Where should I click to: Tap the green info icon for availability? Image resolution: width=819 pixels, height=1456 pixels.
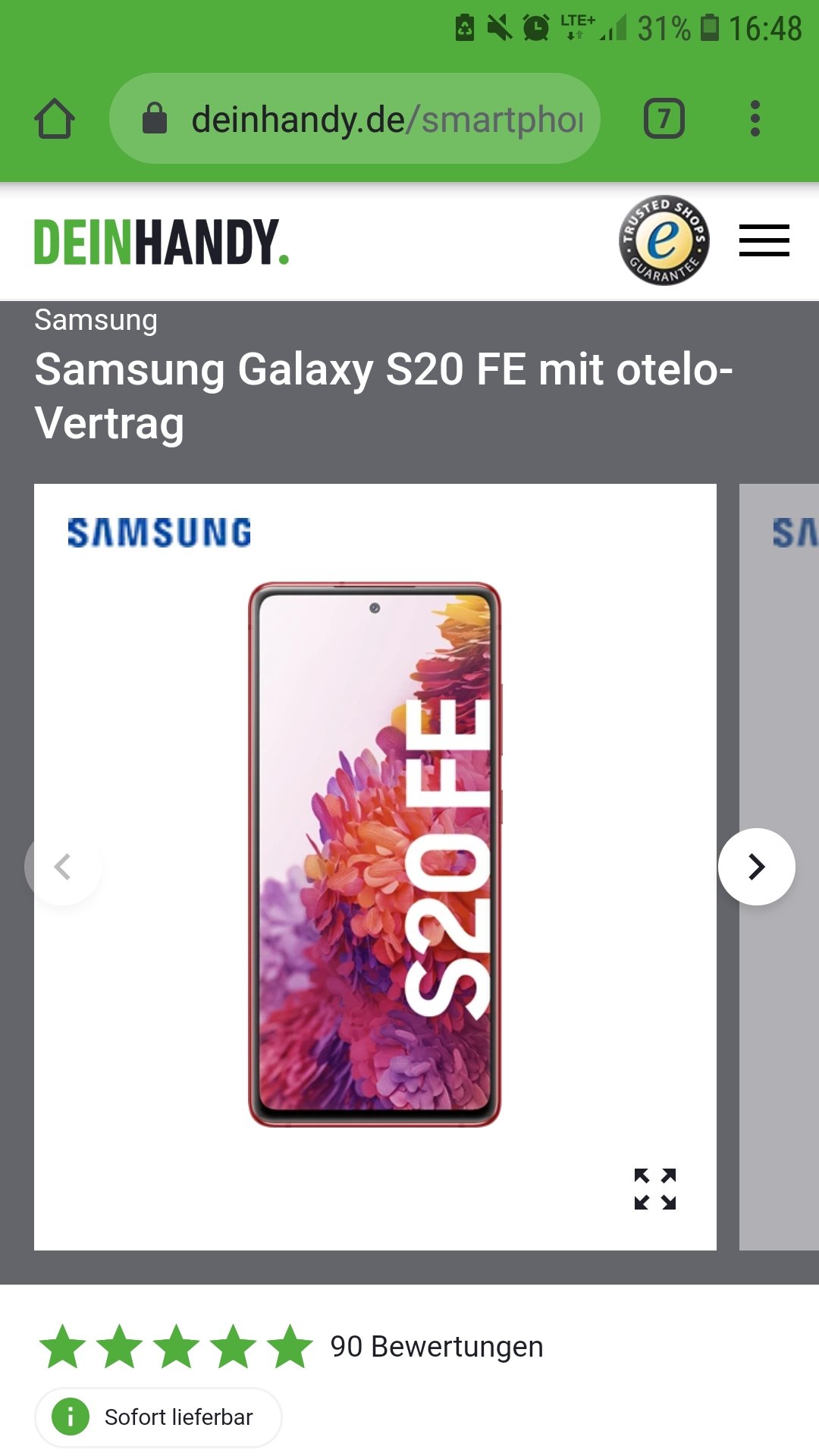click(71, 1417)
